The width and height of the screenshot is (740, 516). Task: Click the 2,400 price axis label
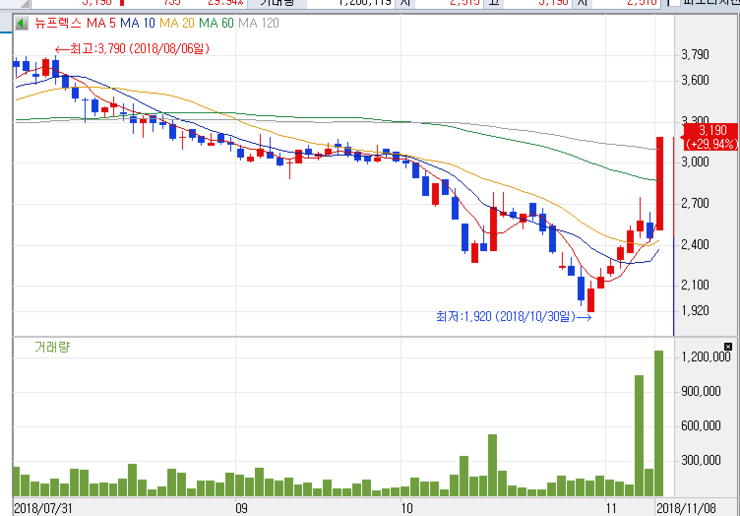(695, 245)
